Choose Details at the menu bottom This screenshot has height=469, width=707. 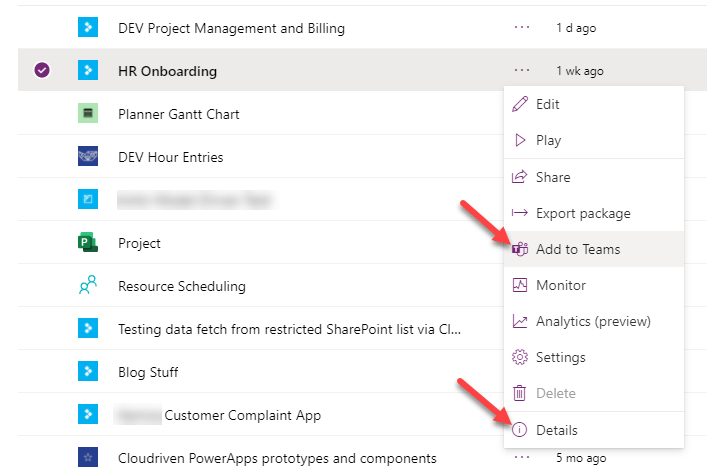click(556, 430)
